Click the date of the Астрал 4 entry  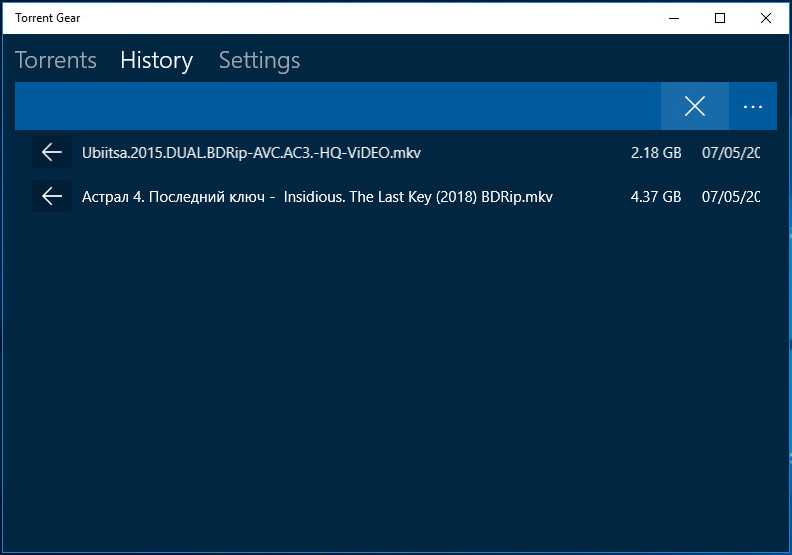[731, 197]
